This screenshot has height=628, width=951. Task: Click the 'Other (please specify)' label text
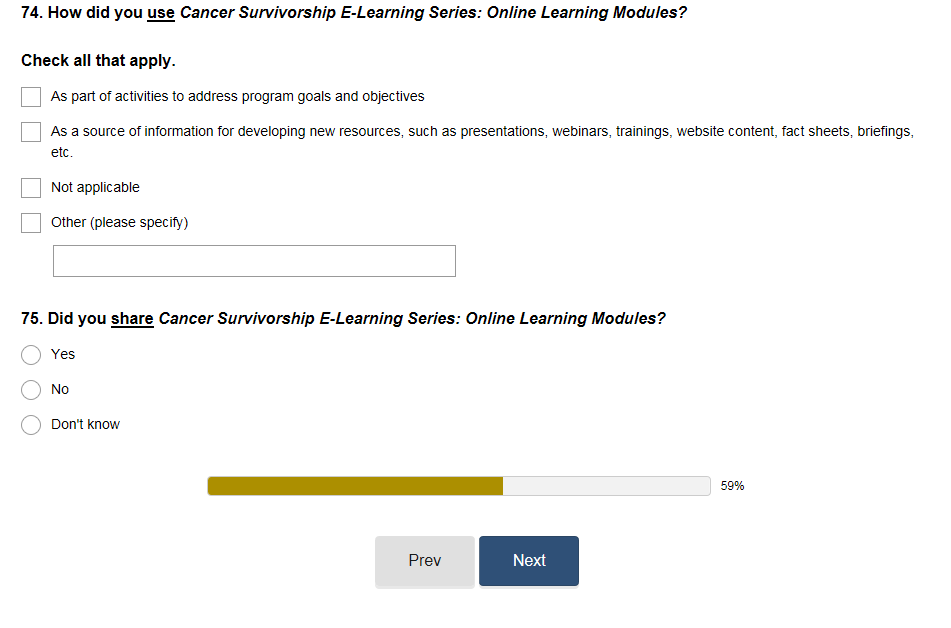pos(119,223)
